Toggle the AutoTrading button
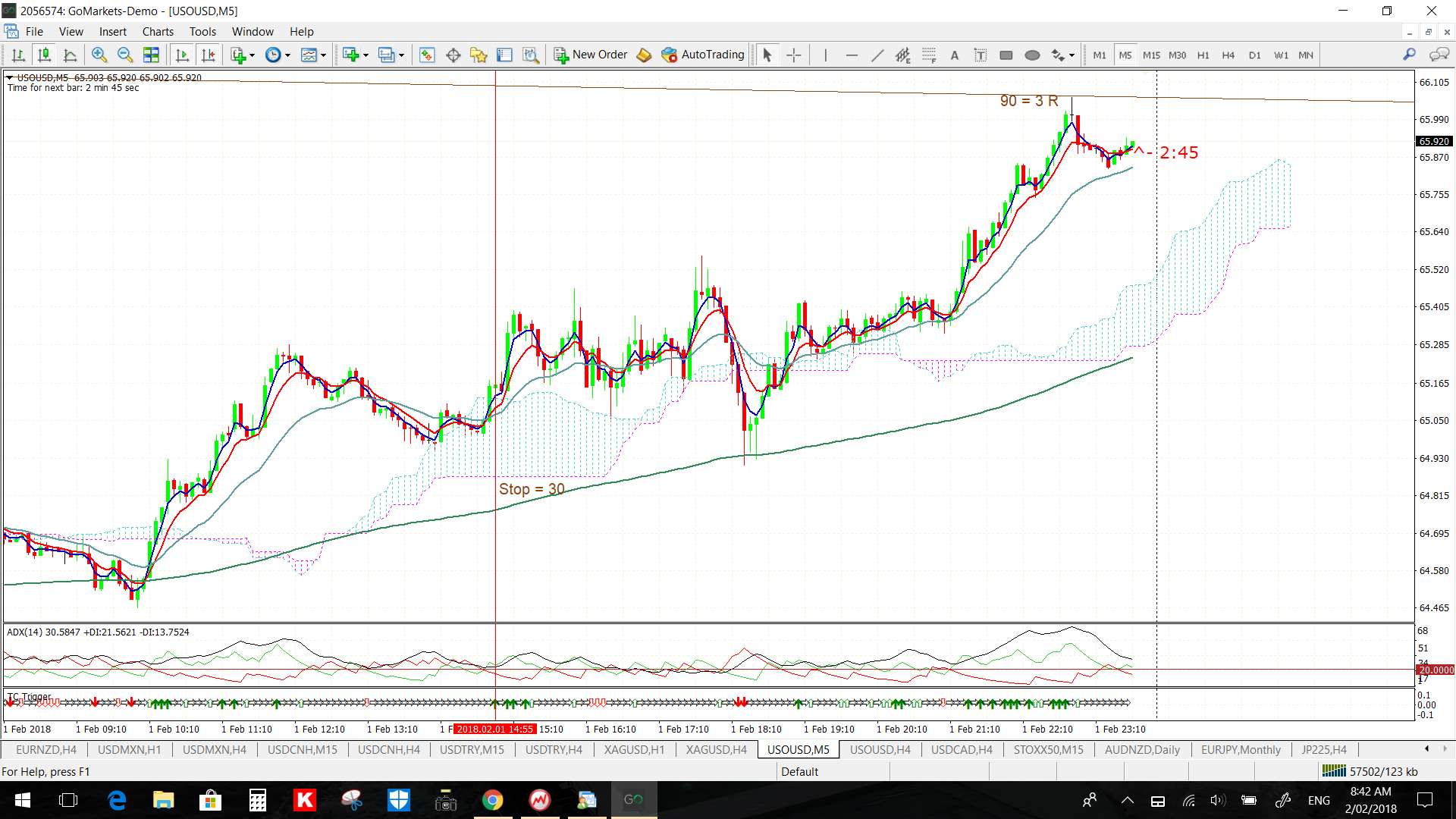 [x=703, y=55]
